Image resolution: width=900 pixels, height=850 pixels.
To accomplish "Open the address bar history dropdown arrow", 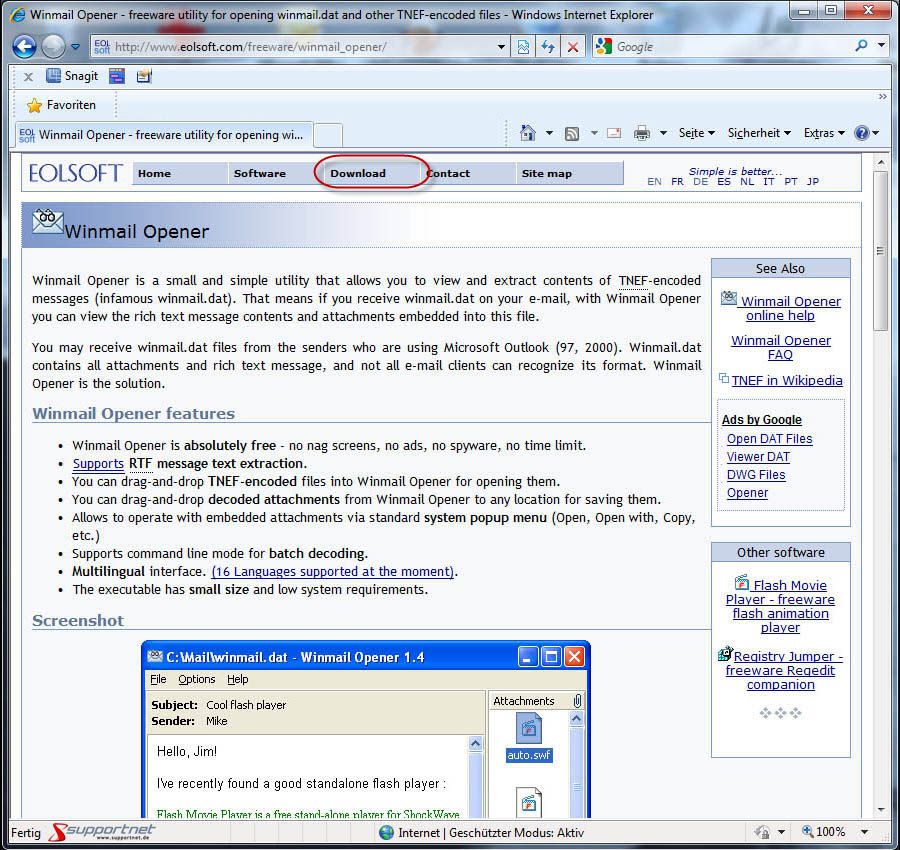I will 502,46.
